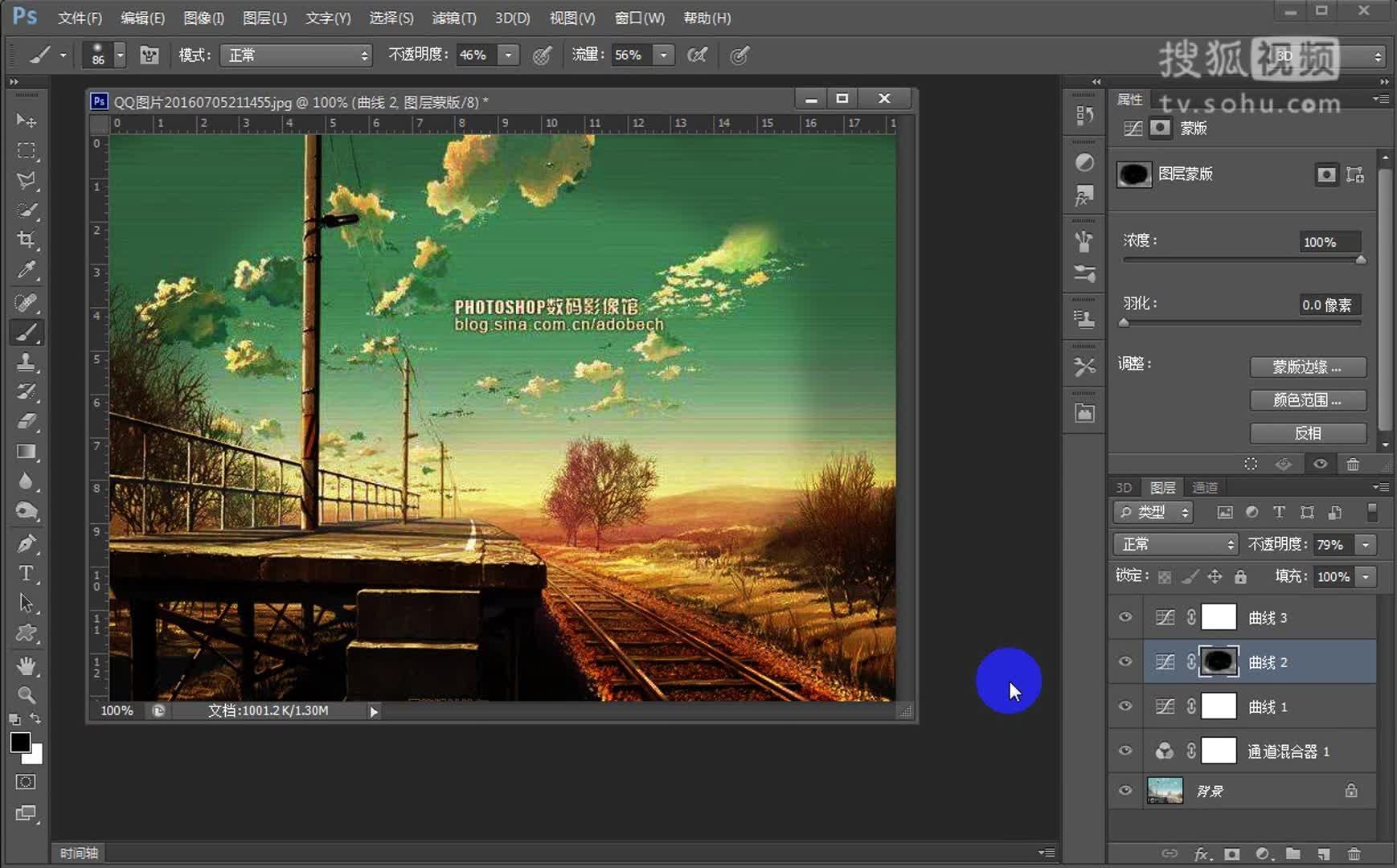Open the 滤镜(T) menu

[453, 18]
